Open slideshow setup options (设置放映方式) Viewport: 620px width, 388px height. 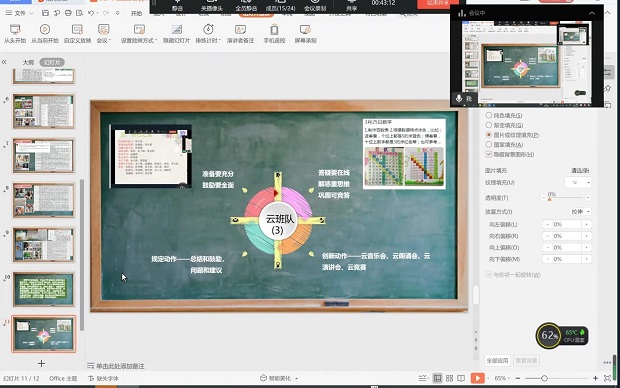[x=139, y=34]
